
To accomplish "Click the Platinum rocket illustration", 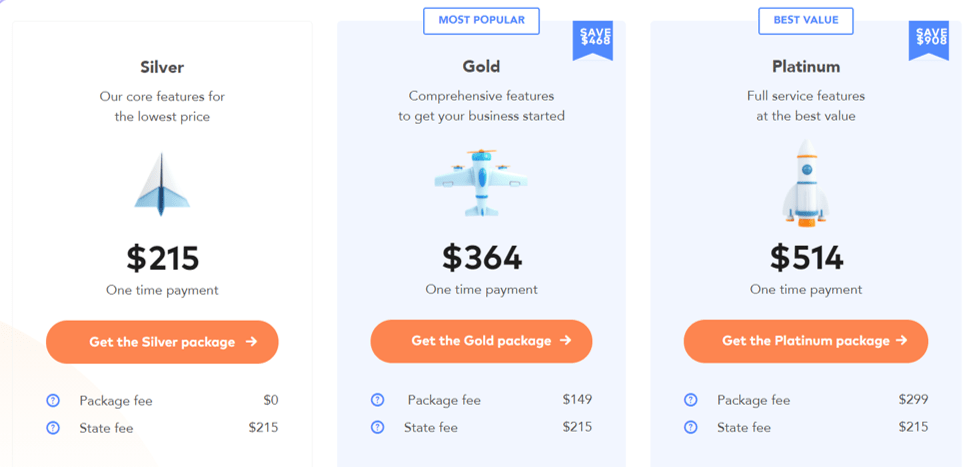I will (805, 183).
